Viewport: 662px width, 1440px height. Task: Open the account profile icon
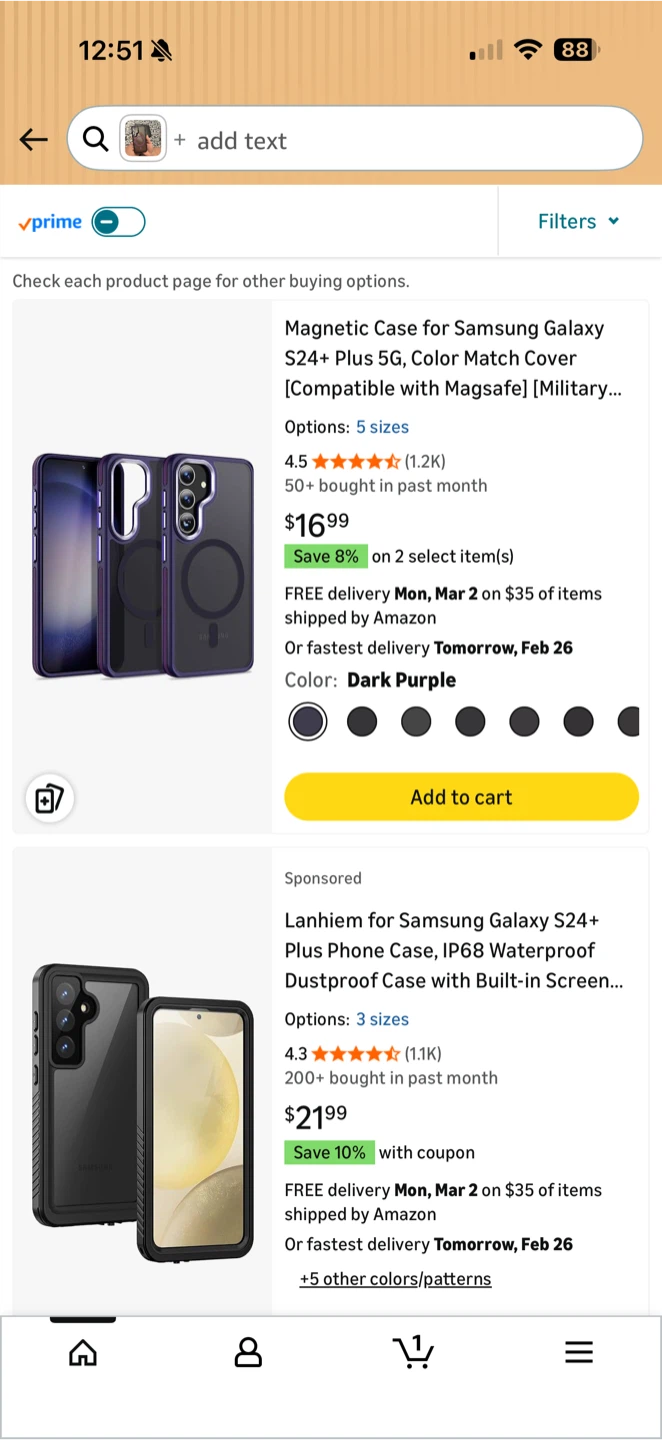[248, 1353]
